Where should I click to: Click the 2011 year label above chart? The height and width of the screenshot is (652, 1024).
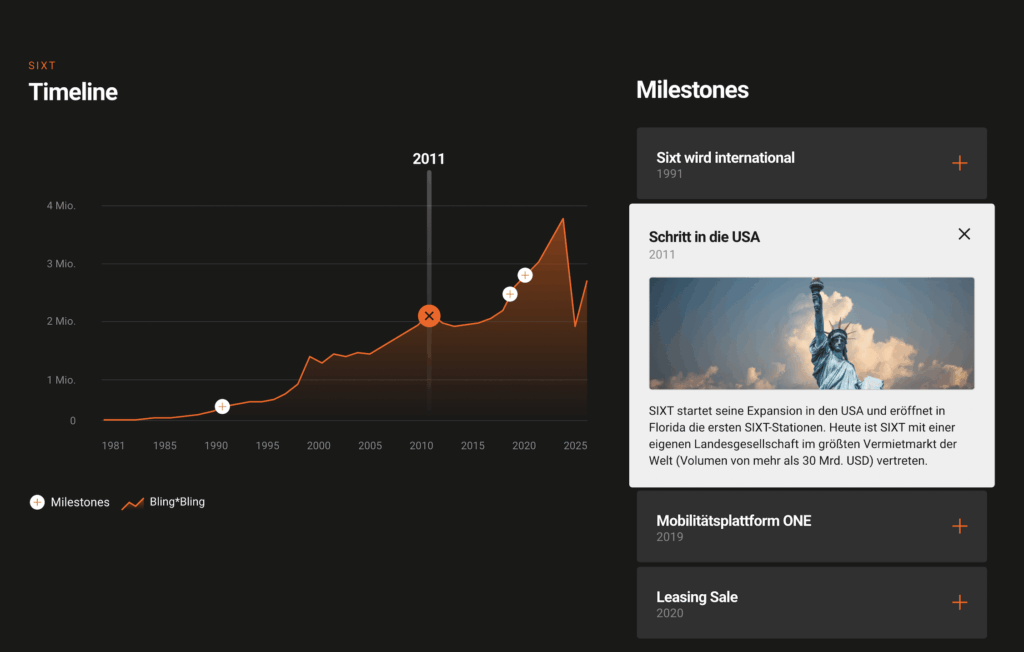tap(429, 159)
